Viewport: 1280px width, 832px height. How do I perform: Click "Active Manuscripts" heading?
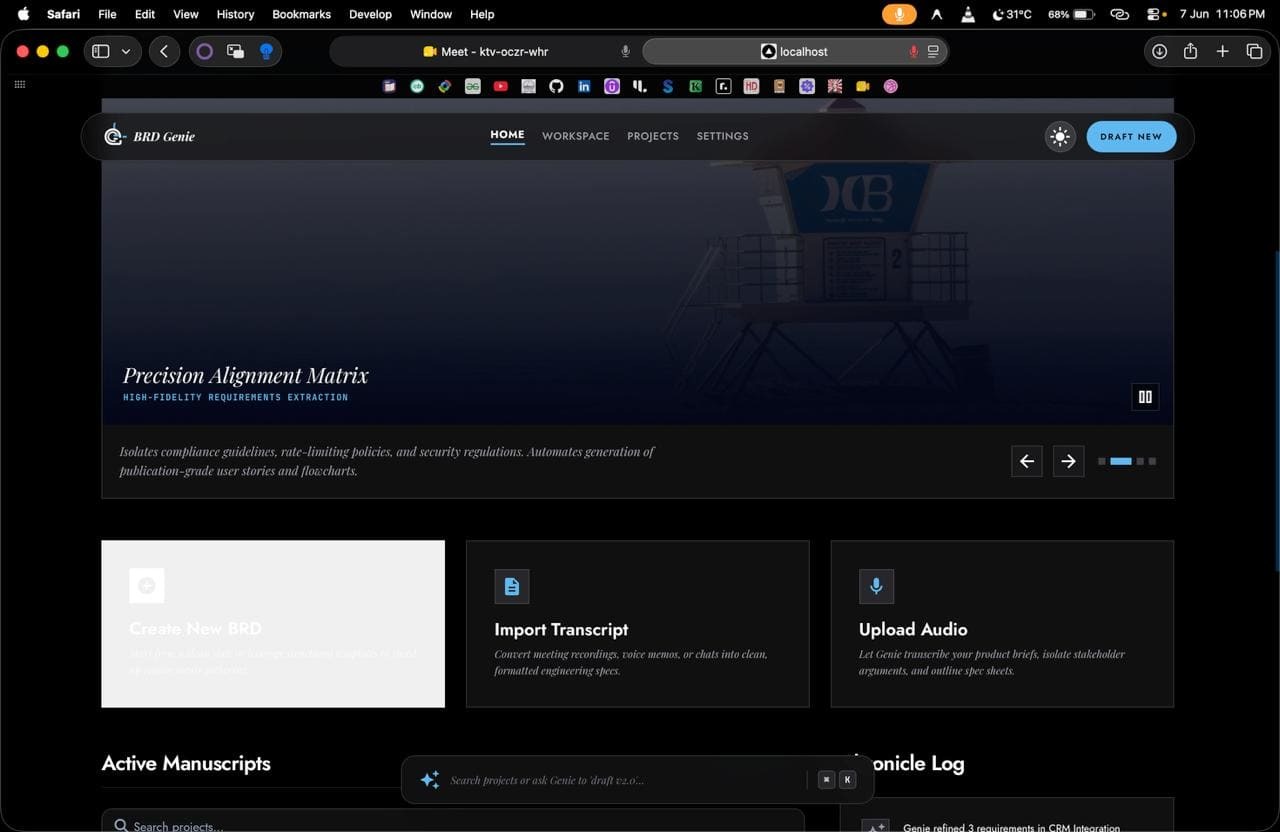[x=186, y=763]
